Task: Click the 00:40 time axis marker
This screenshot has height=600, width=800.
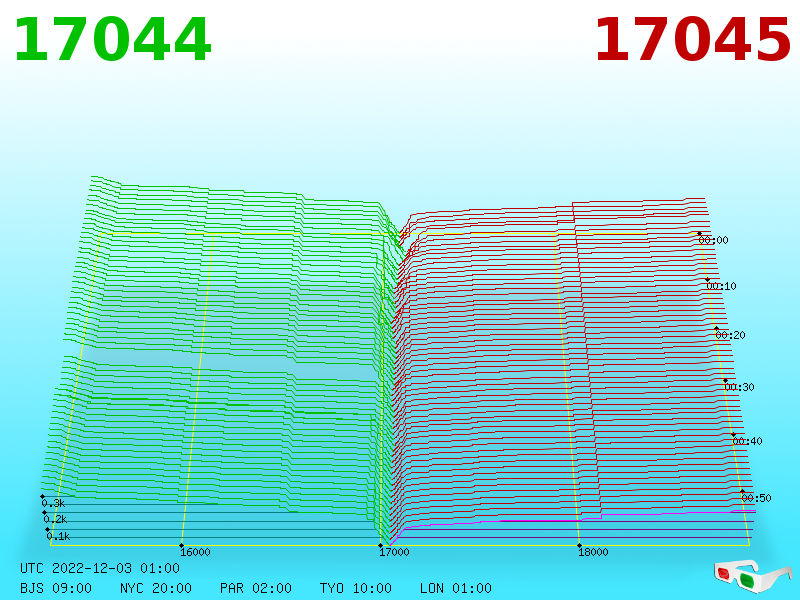Action: pos(747,441)
